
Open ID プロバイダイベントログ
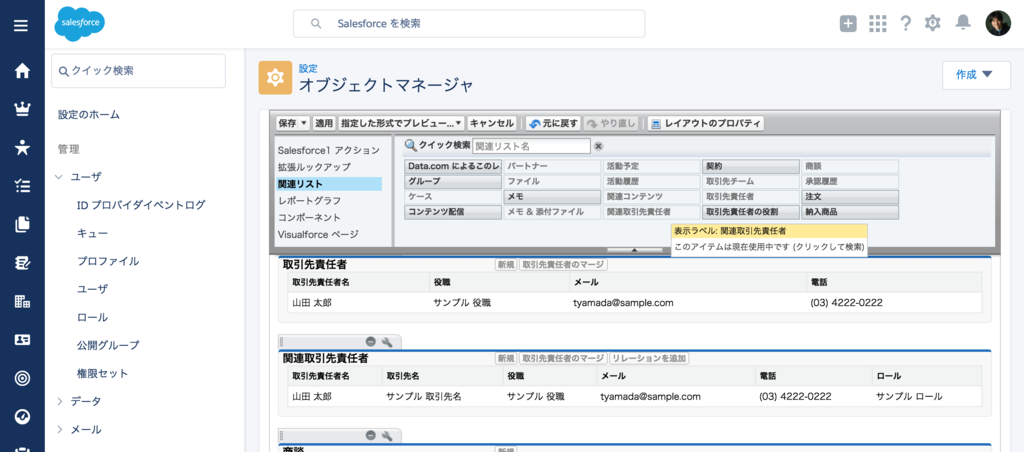pos(141,205)
